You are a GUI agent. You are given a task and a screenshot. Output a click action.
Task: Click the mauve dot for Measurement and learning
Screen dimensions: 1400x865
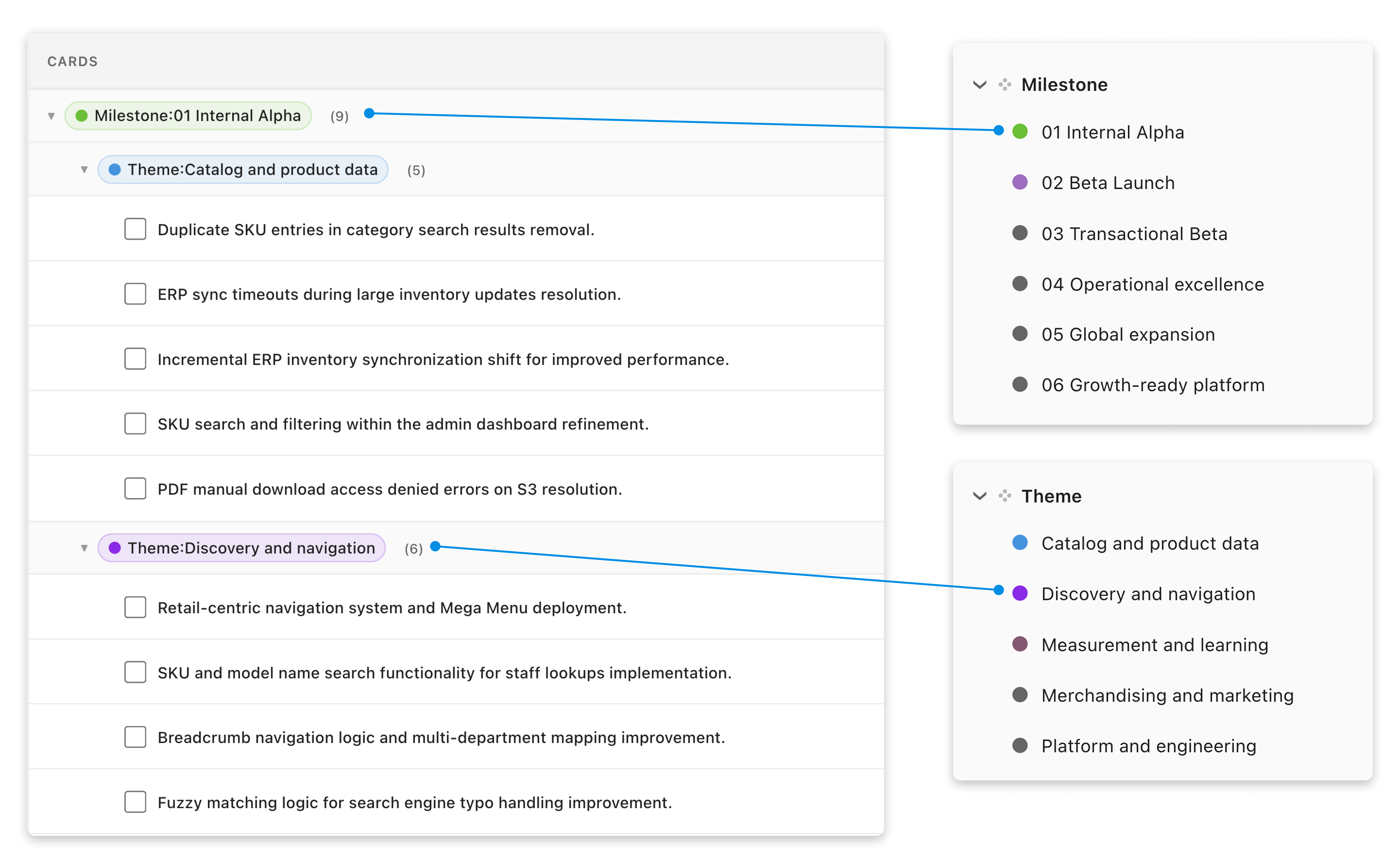(1020, 644)
